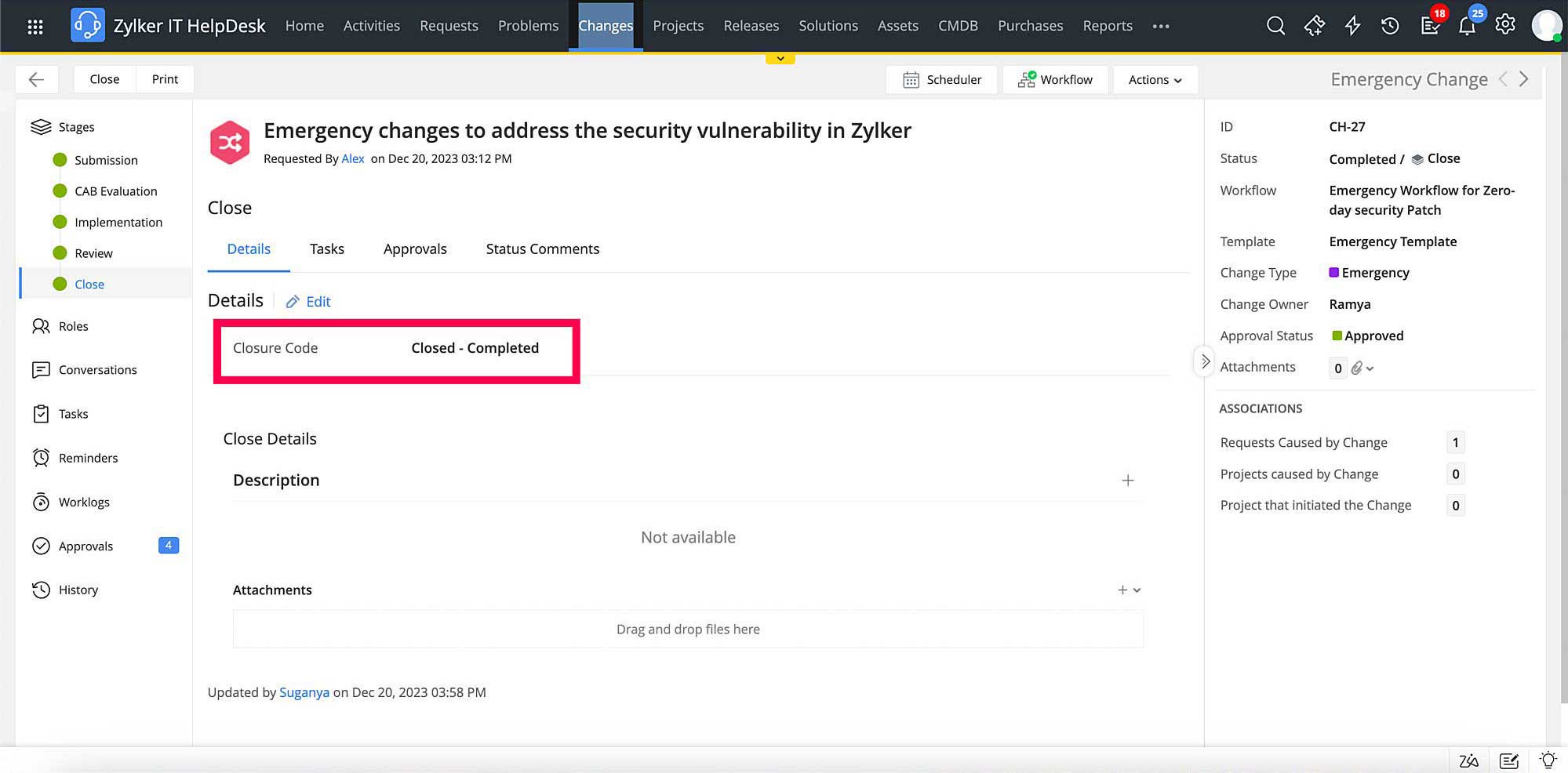Viewport: 1568px width, 773px height.
Task: Add a description with plus icon
Action: point(1127,481)
